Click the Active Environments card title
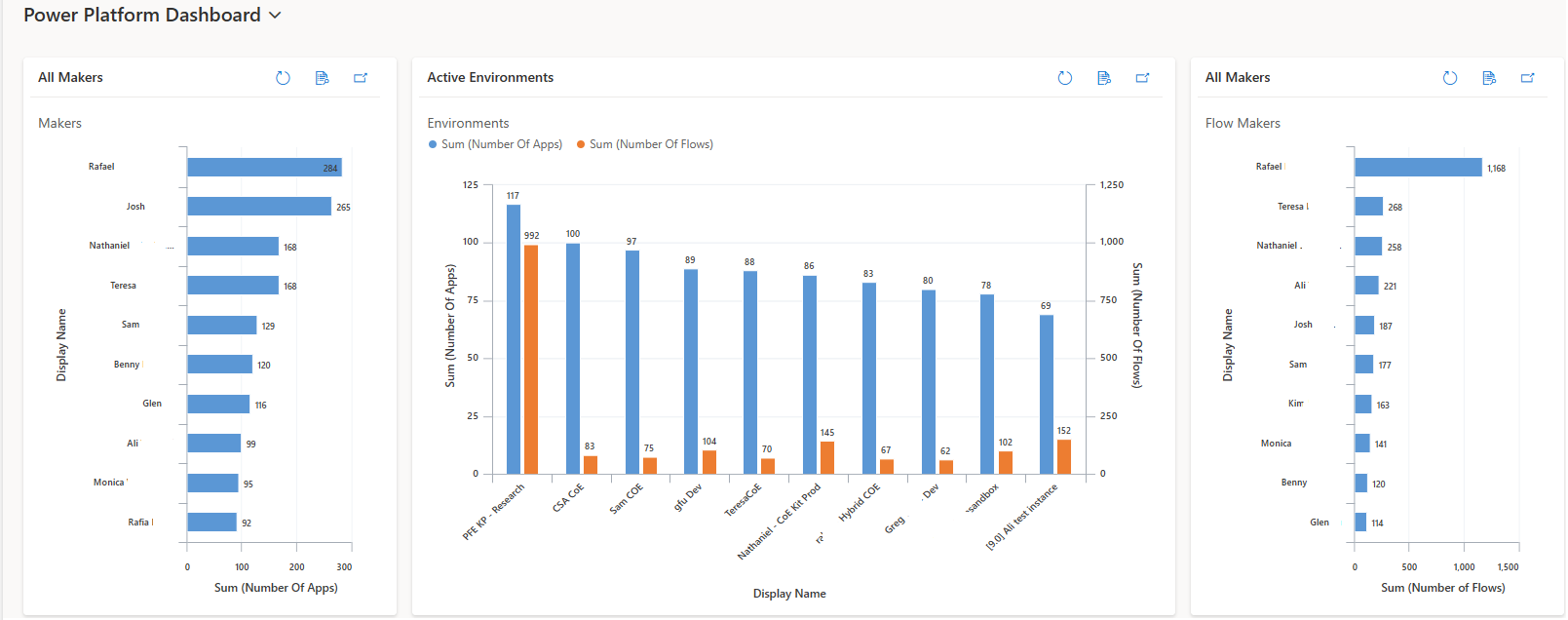Viewport: 1568px width, 620px height. click(490, 78)
